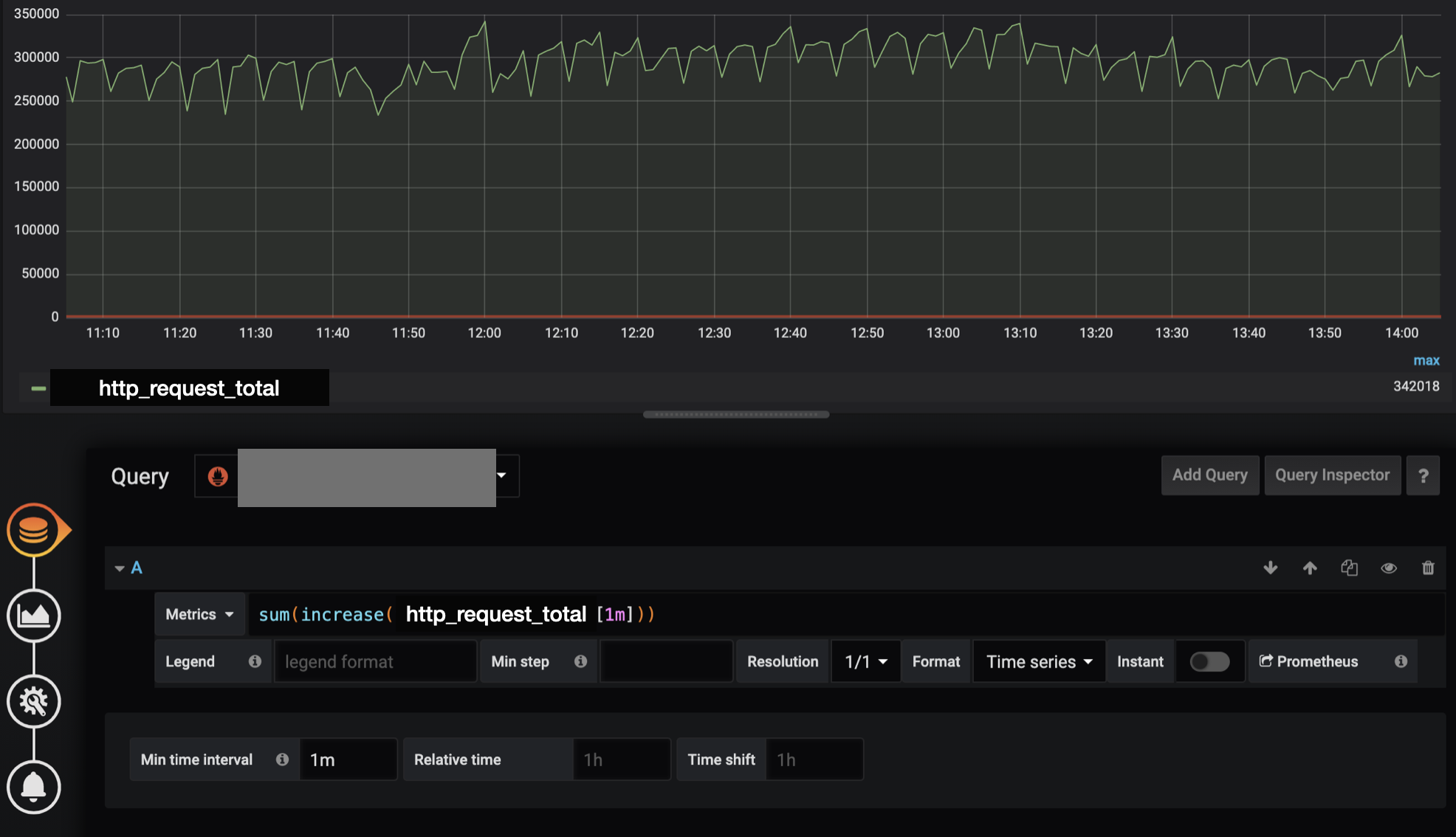Enable the Instant query switch

tap(1209, 661)
